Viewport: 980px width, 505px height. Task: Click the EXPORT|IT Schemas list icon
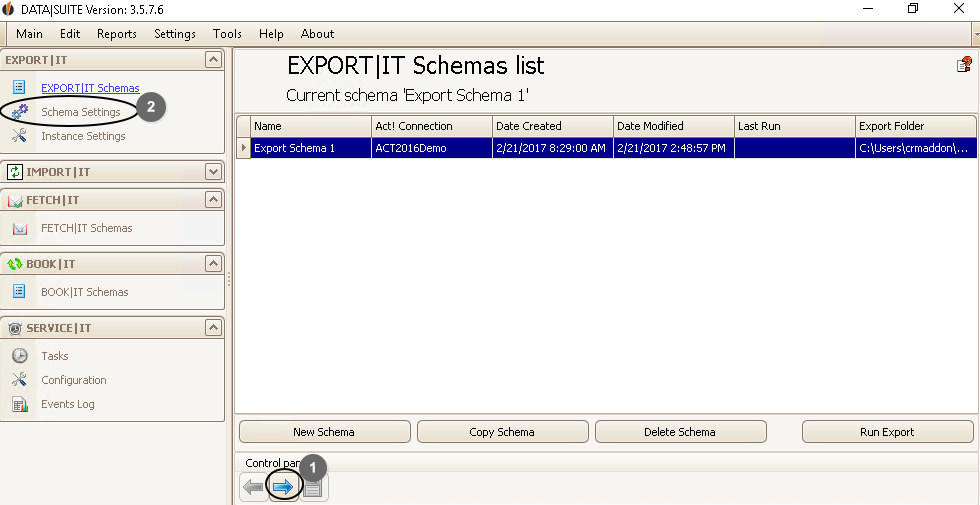coord(19,87)
